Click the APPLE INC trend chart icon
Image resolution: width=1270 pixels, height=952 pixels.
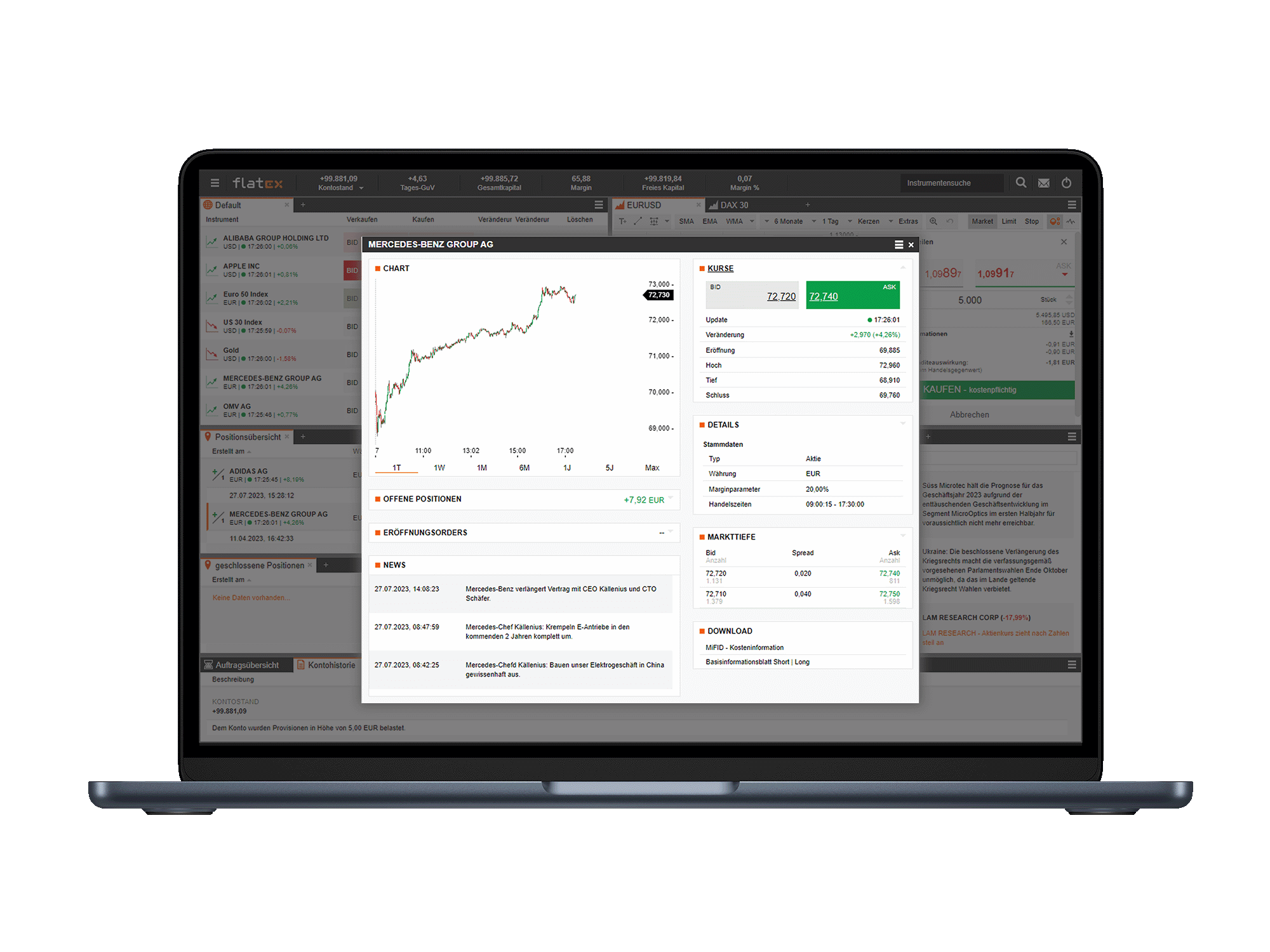pos(211,270)
